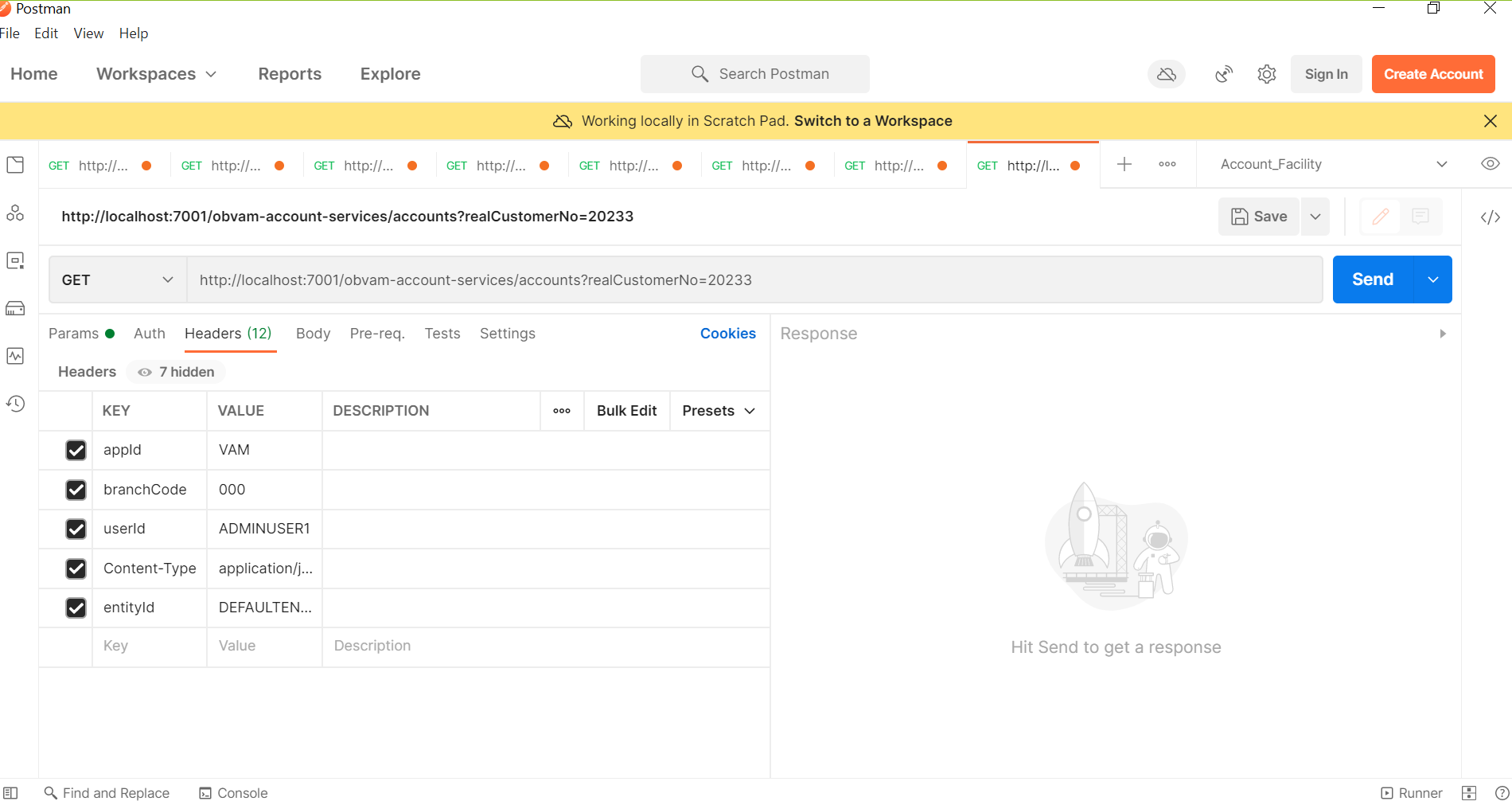Click the offline cloud sync icon
Image resolution: width=1512 pixels, height=805 pixels.
(1167, 74)
